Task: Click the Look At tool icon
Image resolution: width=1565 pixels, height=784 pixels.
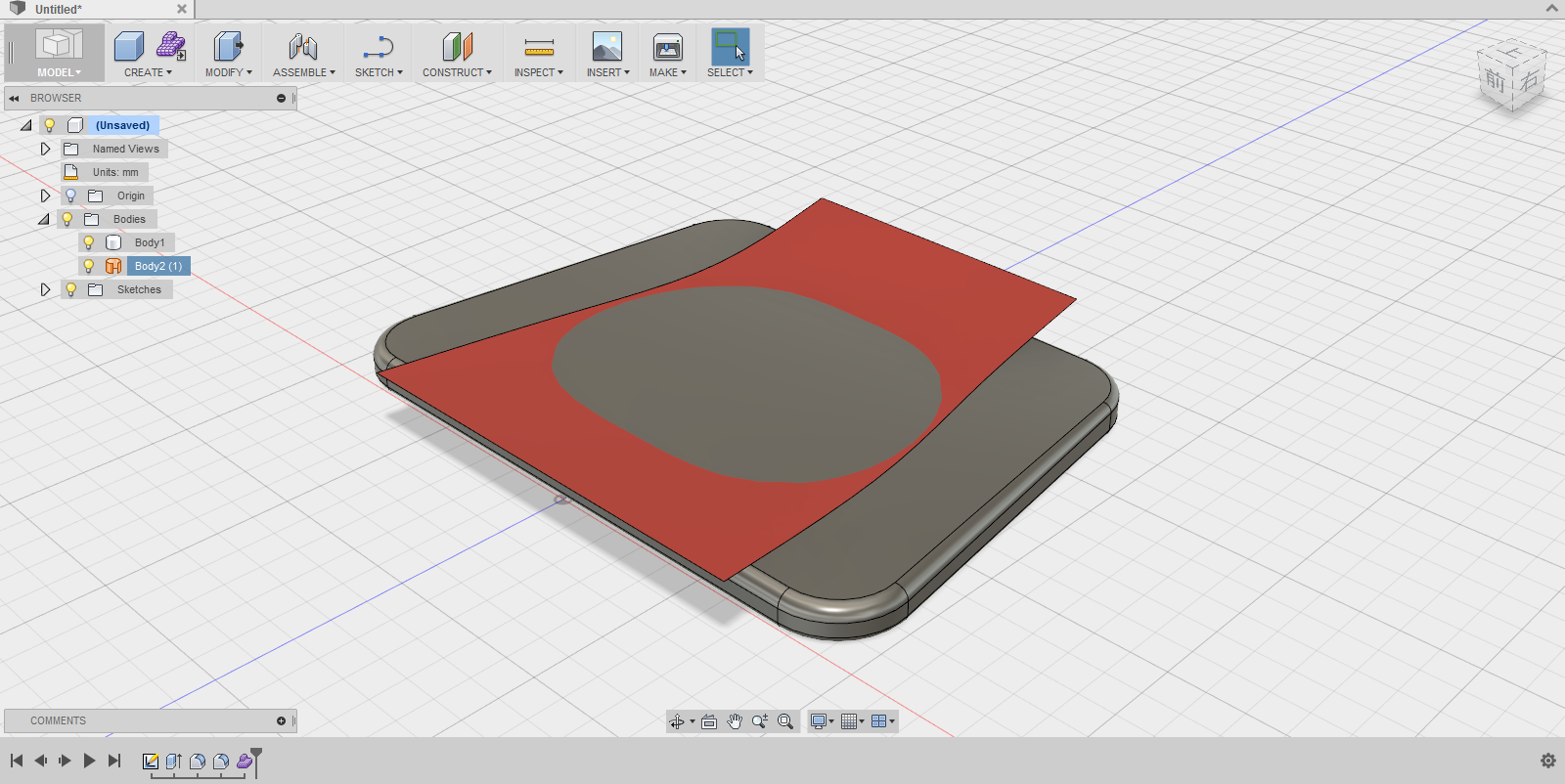Action: (709, 721)
